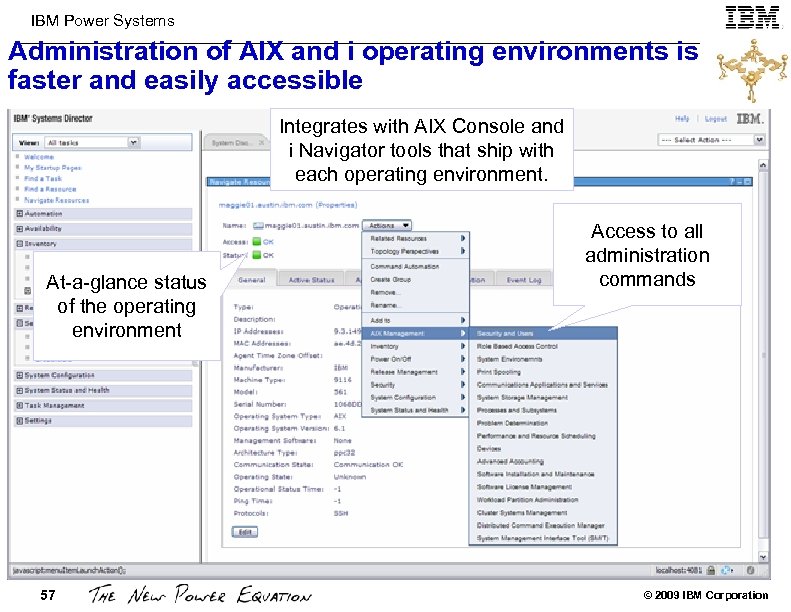Click the Actions dropdown button

(387, 226)
